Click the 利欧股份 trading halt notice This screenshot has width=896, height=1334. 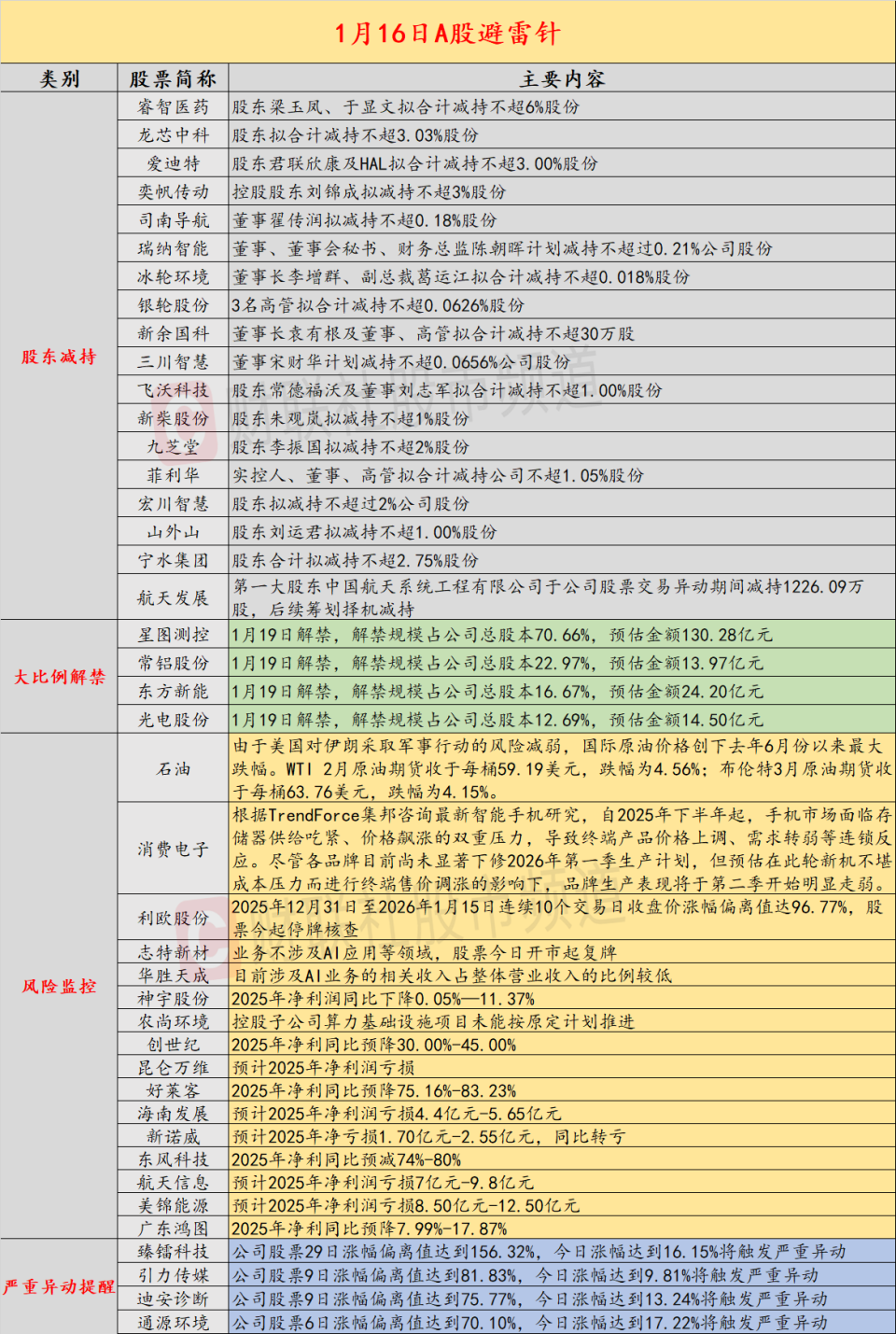(171, 919)
